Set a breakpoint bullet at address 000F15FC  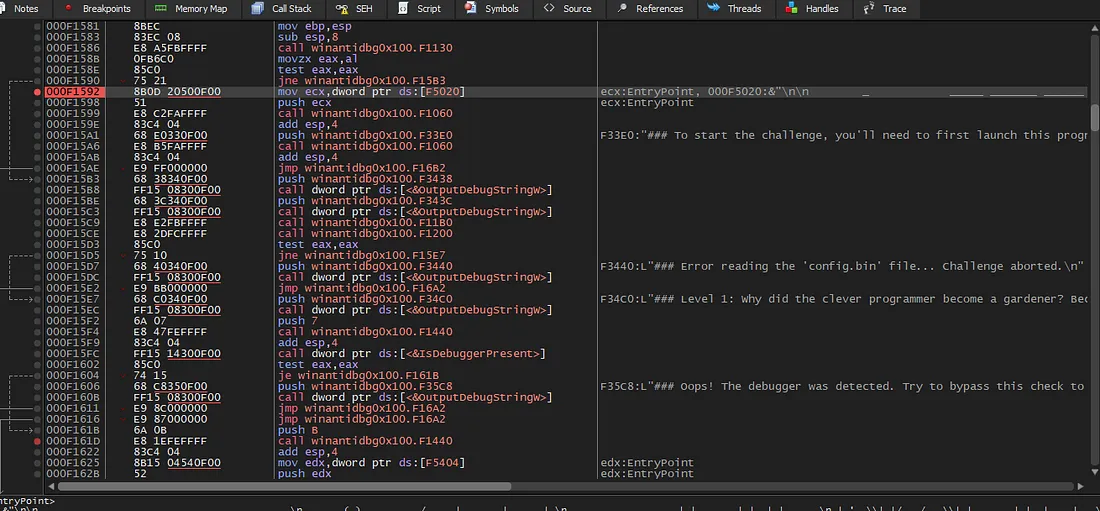[x=38, y=354]
